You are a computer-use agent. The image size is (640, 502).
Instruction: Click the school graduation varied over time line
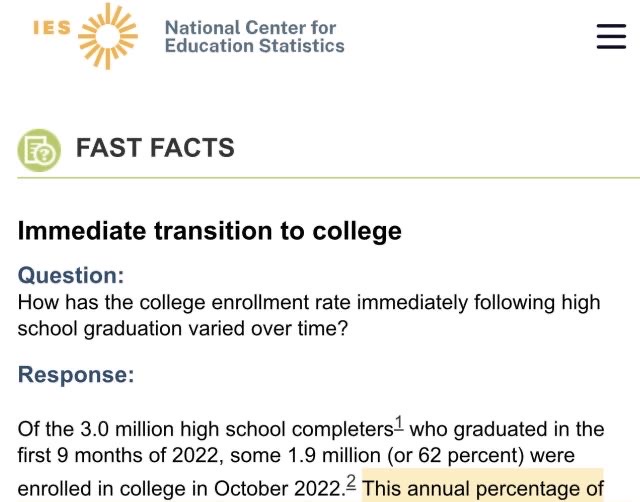coord(182,329)
